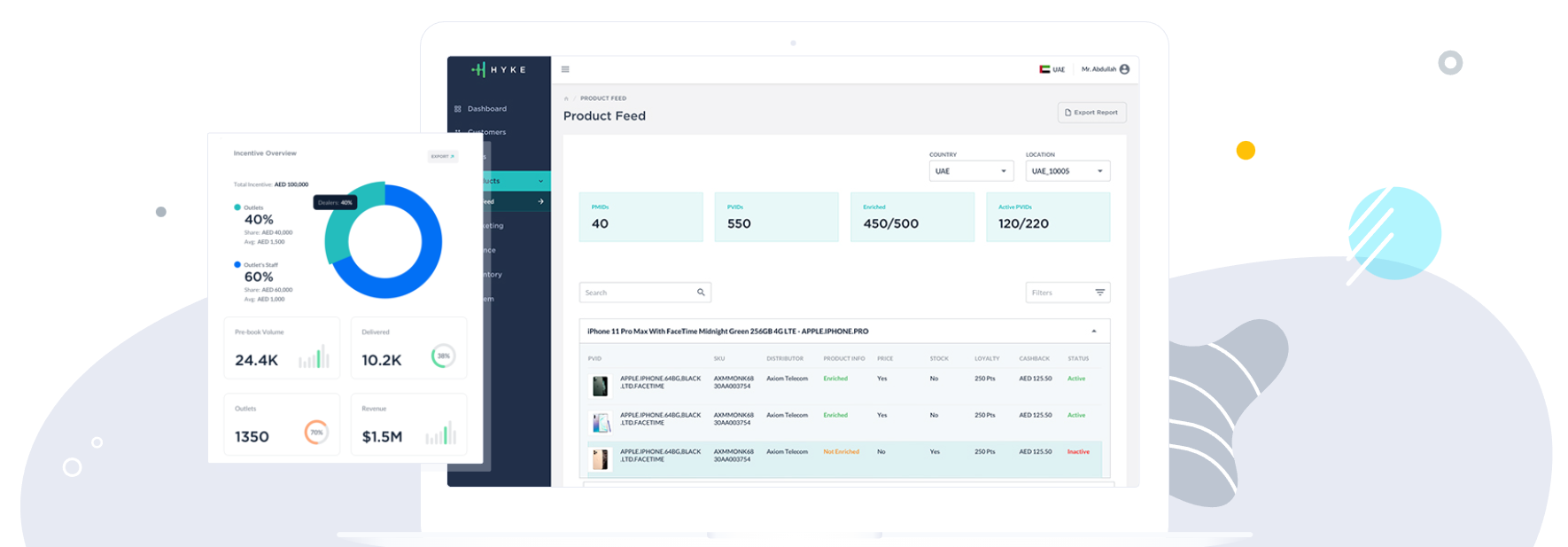The width and height of the screenshot is (1568, 547).
Task: Click the bar chart icon in Revenue card
Action: pos(440,433)
